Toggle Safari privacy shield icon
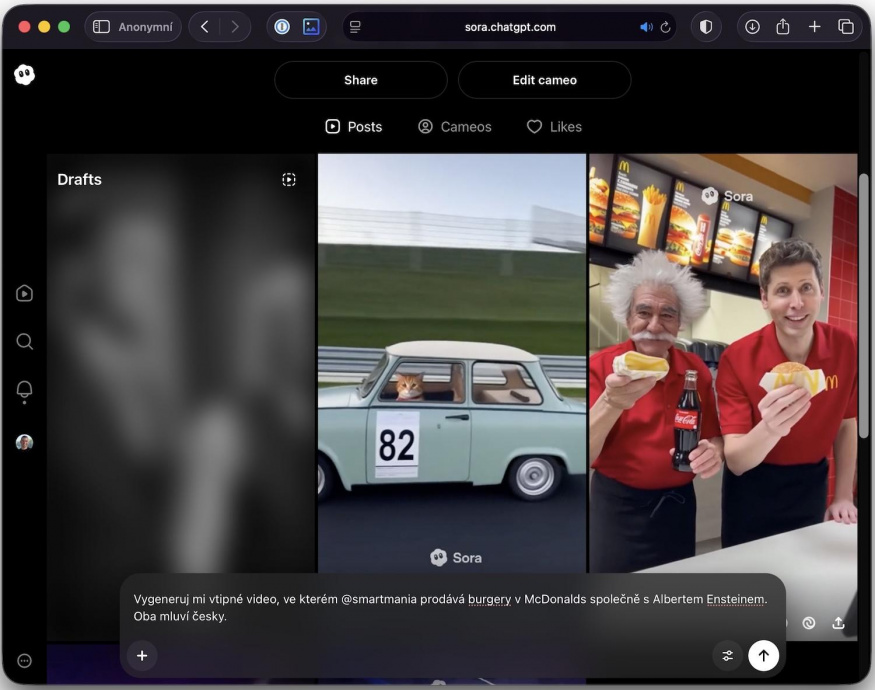Screen dimensions: 875x690 coord(706,27)
